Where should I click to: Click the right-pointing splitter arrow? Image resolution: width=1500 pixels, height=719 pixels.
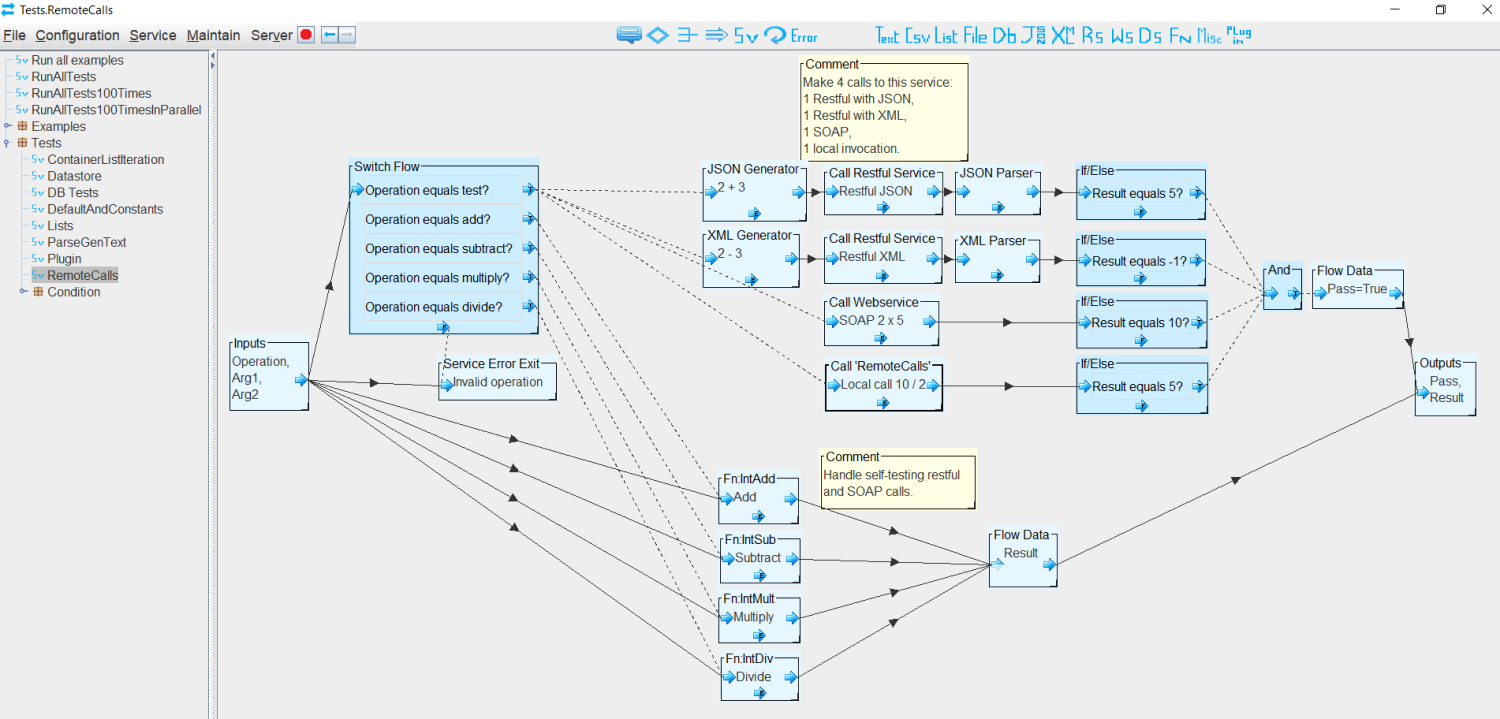(212, 67)
